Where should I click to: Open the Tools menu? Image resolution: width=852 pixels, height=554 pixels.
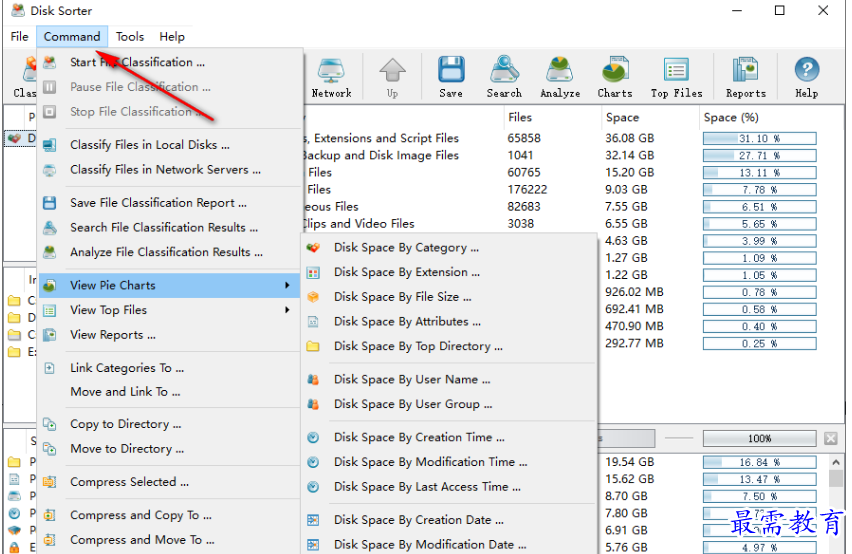(130, 36)
